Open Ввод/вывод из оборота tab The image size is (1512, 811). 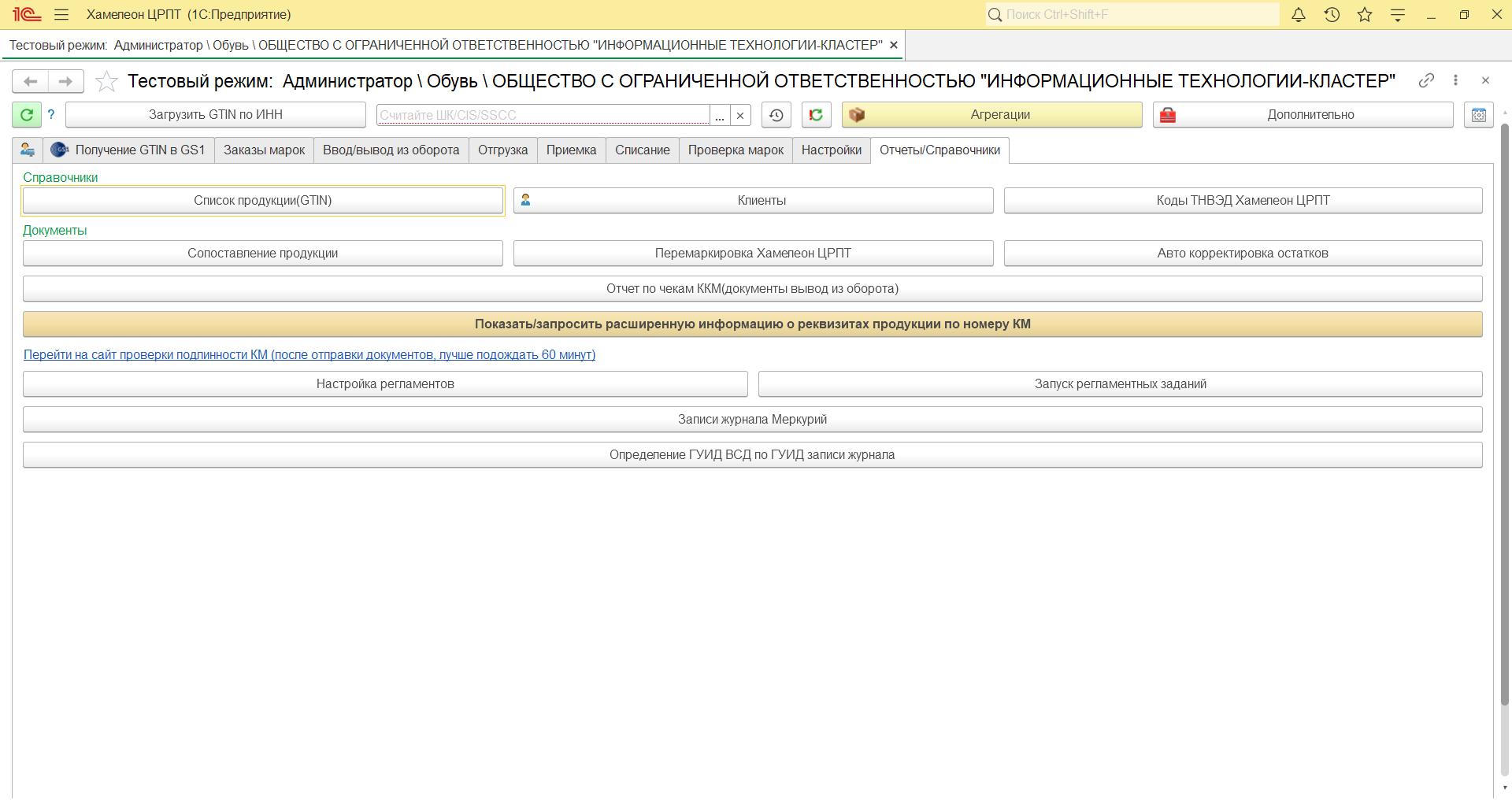tap(391, 150)
